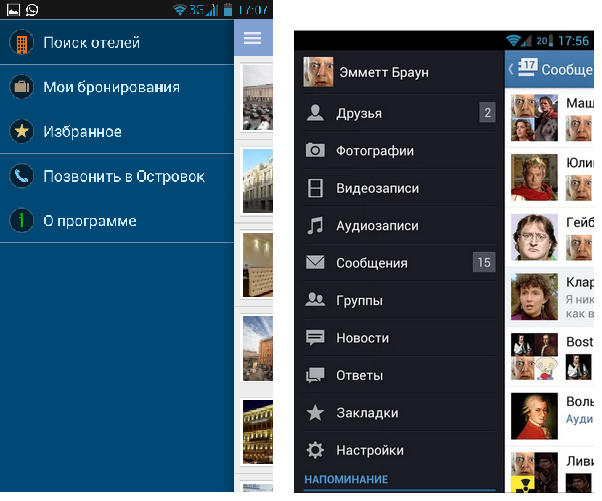
Task: Choose Позвонить в Островок
Action: pos(117,176)
